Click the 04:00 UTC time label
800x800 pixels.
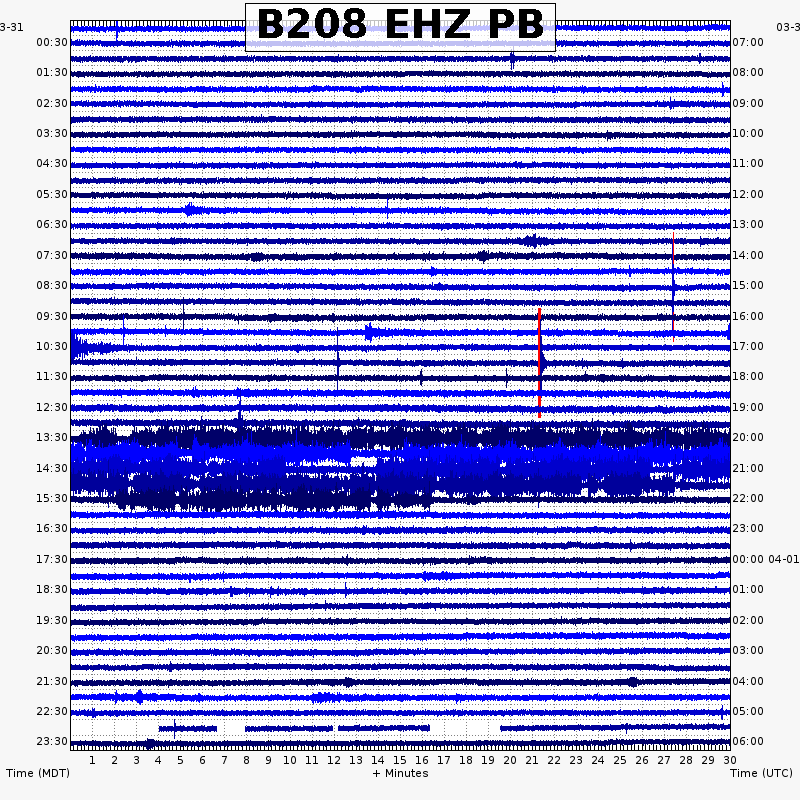[748, 681]
